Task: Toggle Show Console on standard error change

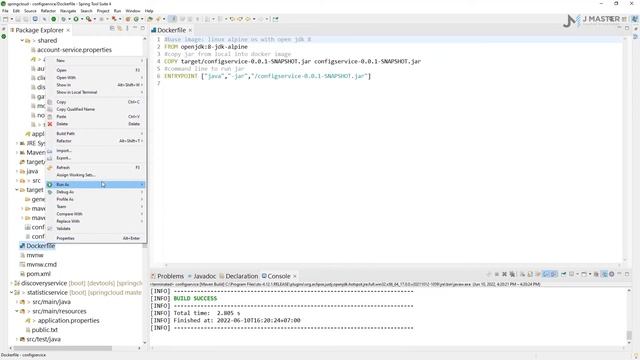Action: [554, 274]
